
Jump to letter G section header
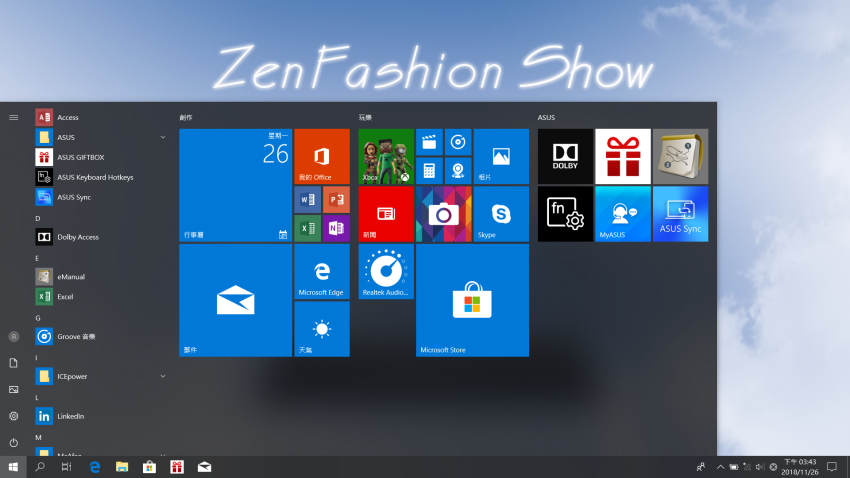tap(38, 318)
